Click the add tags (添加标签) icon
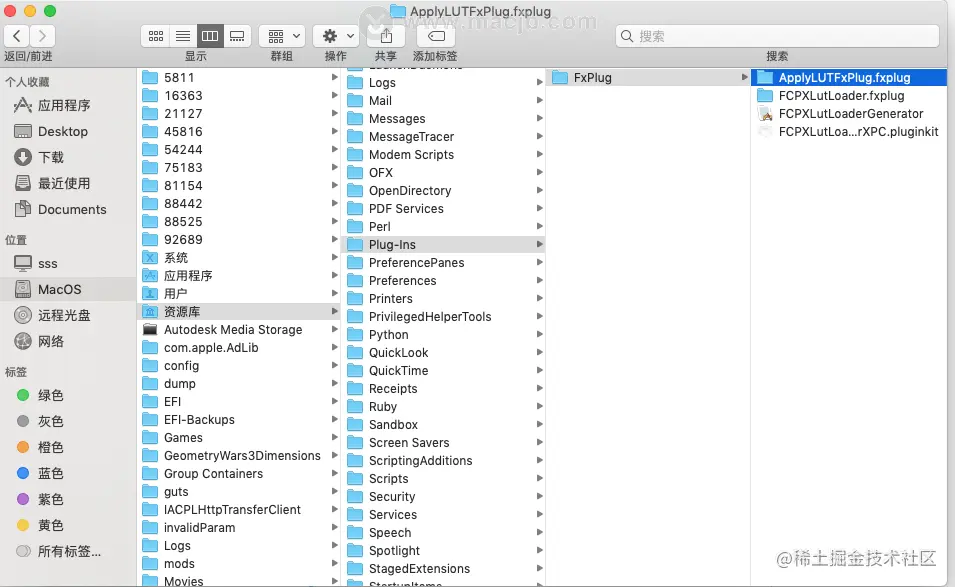The height and width of the screenshot is (587, 955). click(x=435, y=36)
